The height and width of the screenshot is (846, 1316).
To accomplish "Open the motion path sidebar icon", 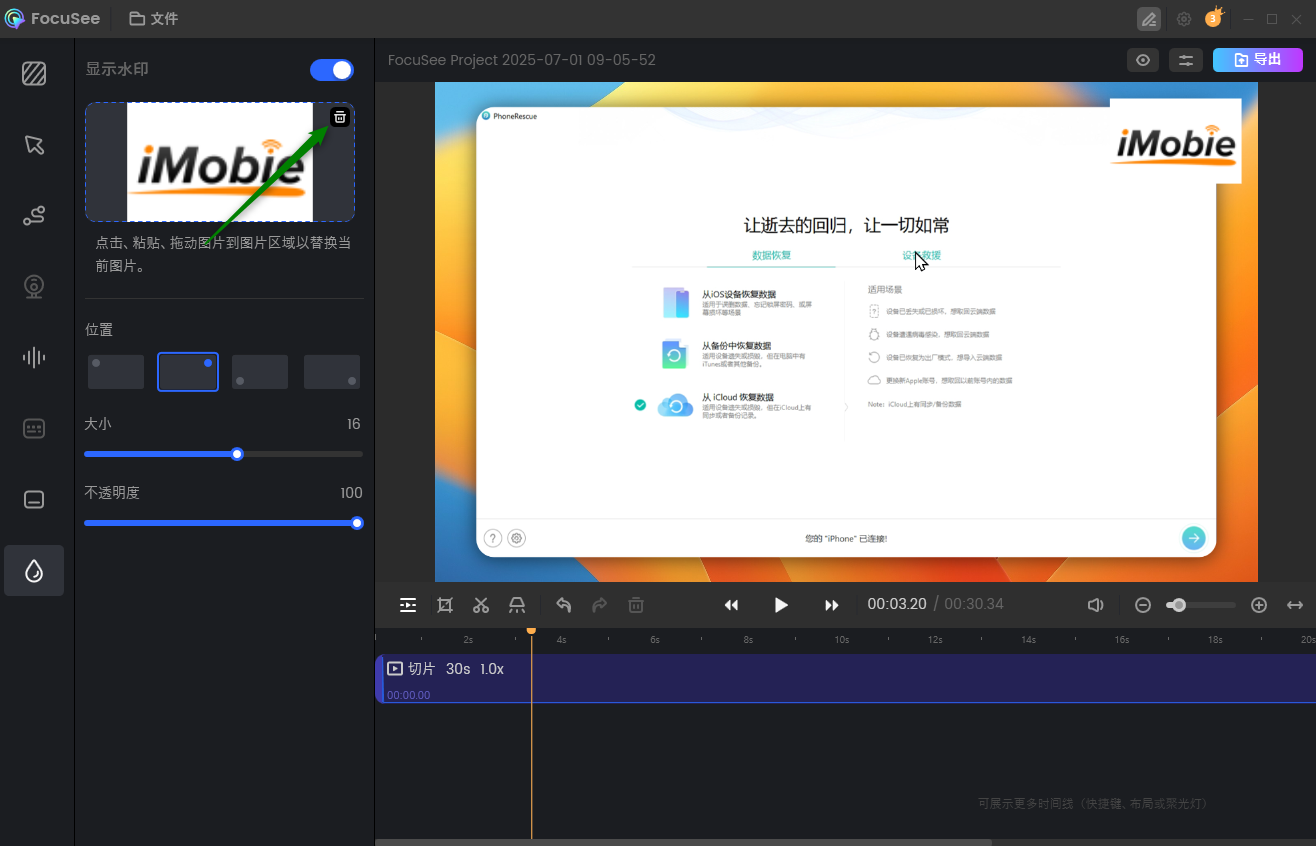I will tap(34, 215).
